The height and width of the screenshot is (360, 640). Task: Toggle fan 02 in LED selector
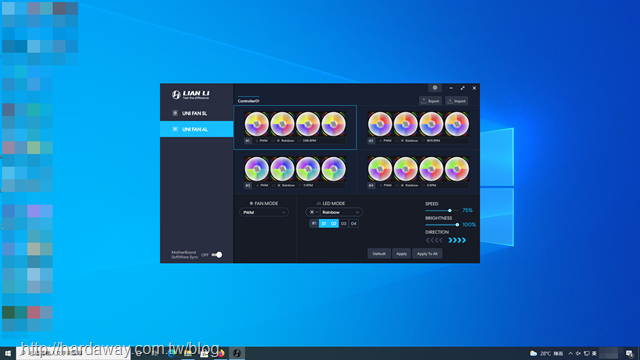(333, 223)
